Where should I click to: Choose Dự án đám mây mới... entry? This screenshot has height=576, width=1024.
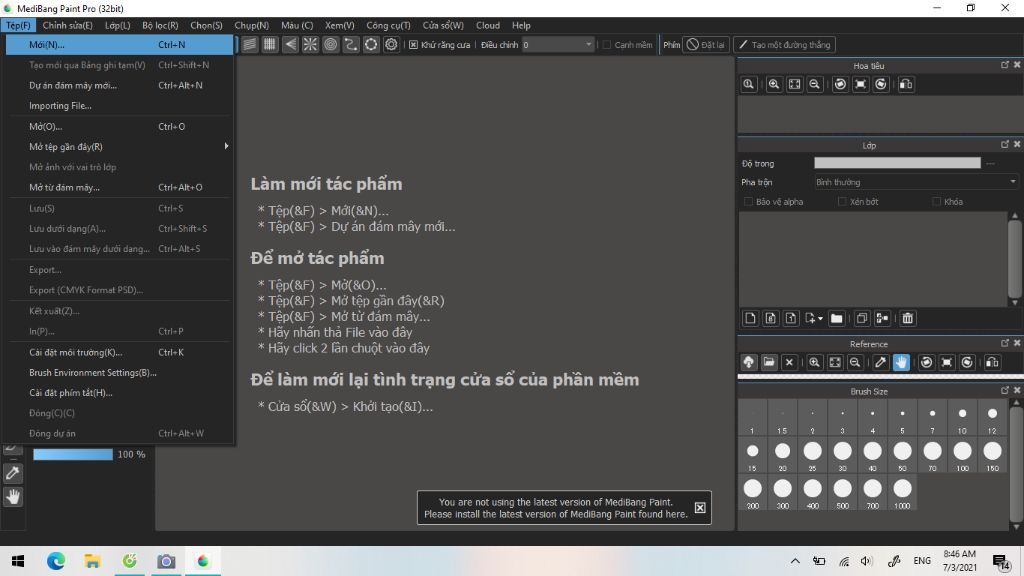(x=120, y=85)
